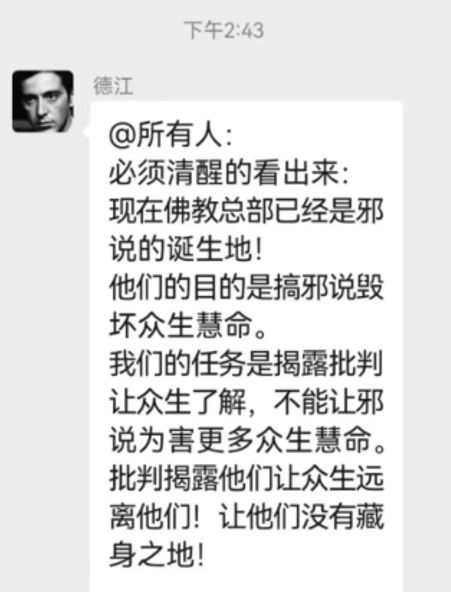This screenshot has height=592, width=451.
Task: Tap the 下午2:43 timestamp
Action: click(224, 30)
